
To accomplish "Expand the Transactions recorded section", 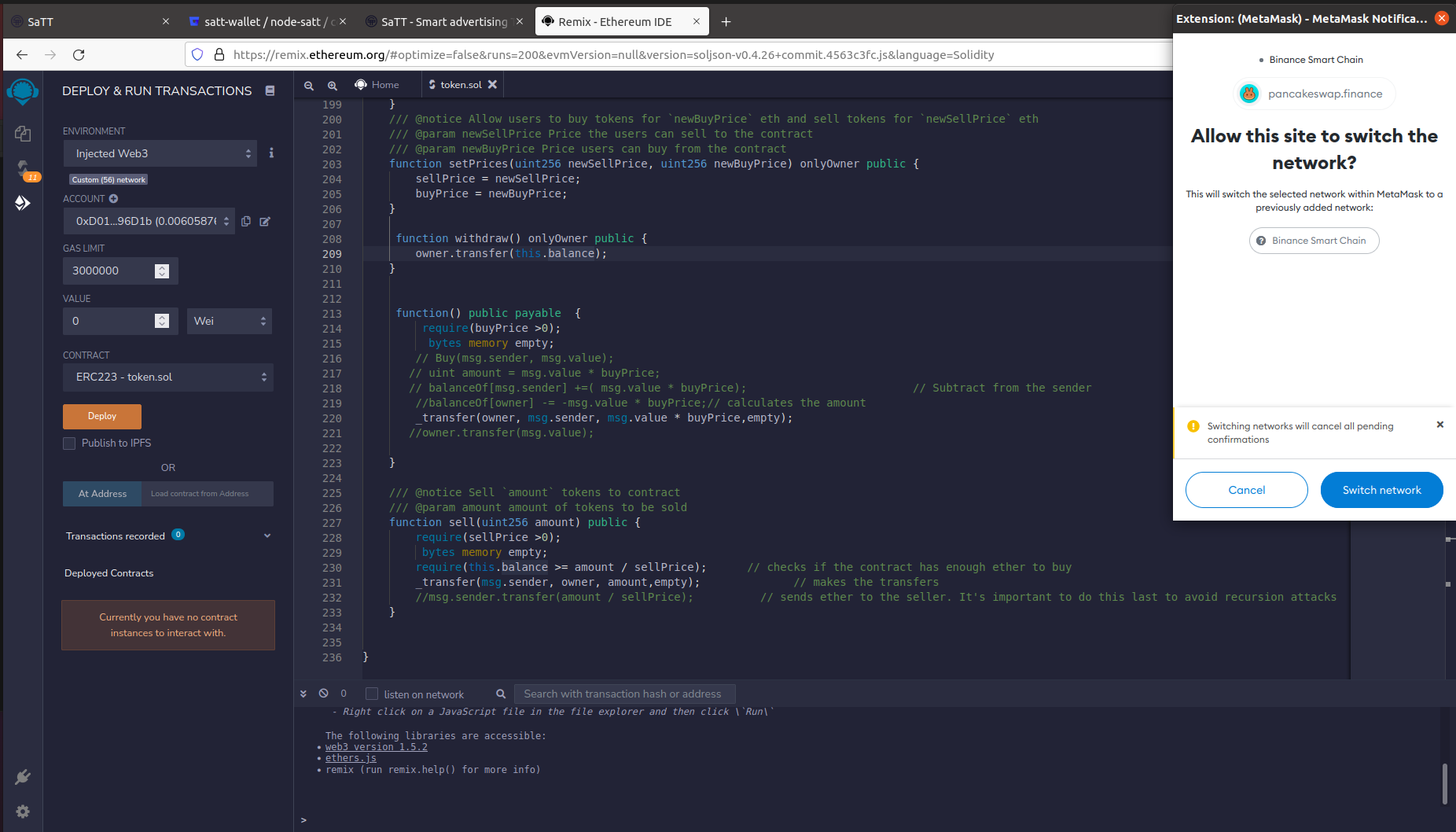I will pyautogui.click(x=267, y=536).
